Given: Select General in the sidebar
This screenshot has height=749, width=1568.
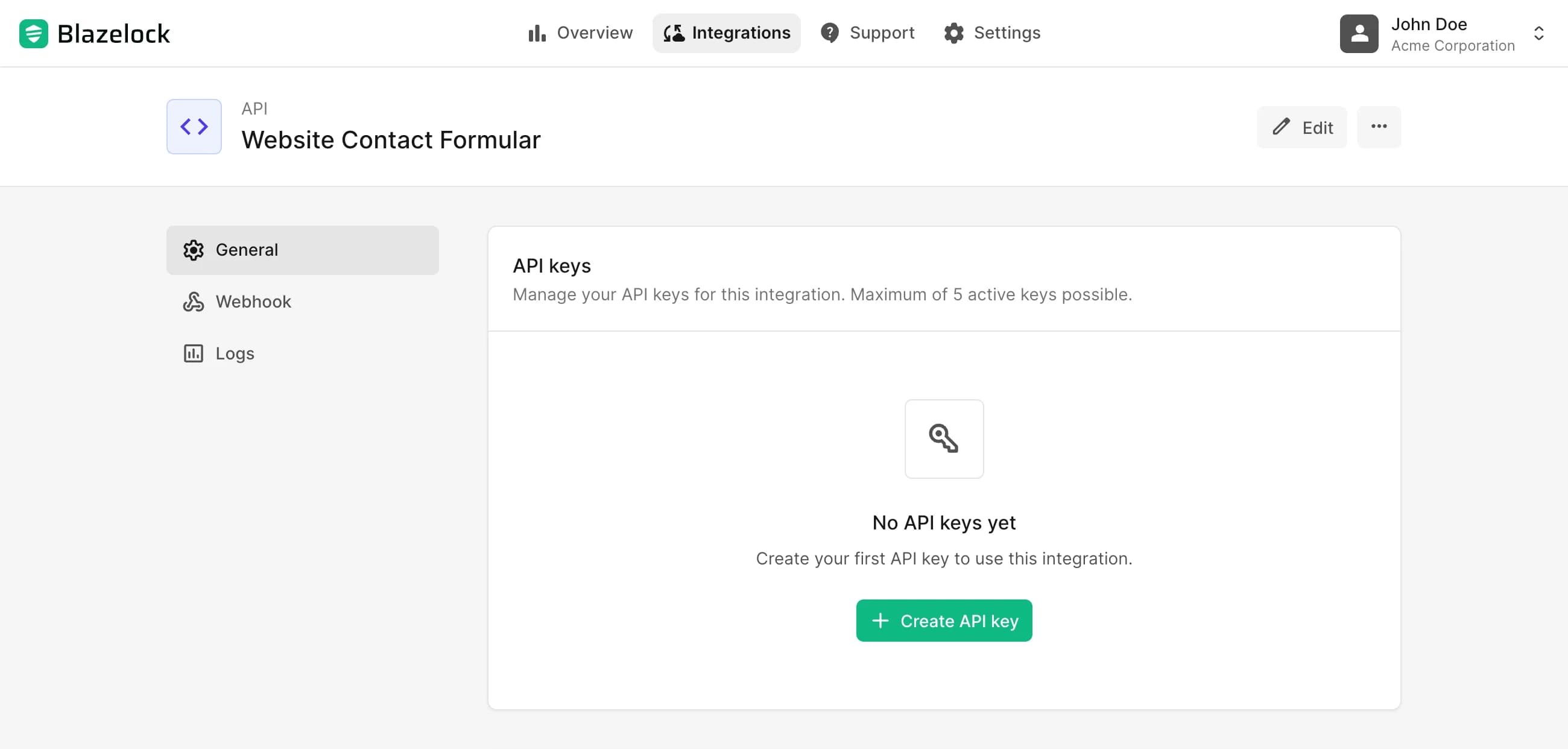Looking at the screenshot, I should [x=246, y=250].
